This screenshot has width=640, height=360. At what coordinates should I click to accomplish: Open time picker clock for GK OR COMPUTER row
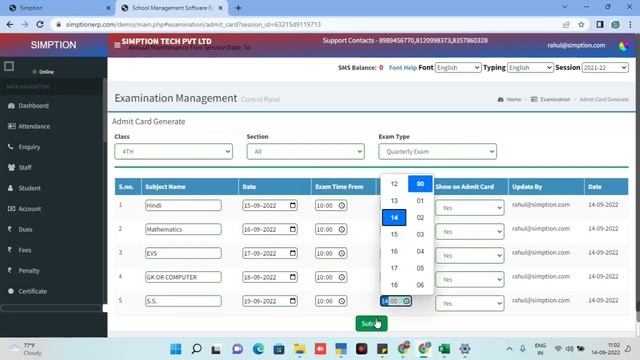pyautogui.click(x=342, y=277)
